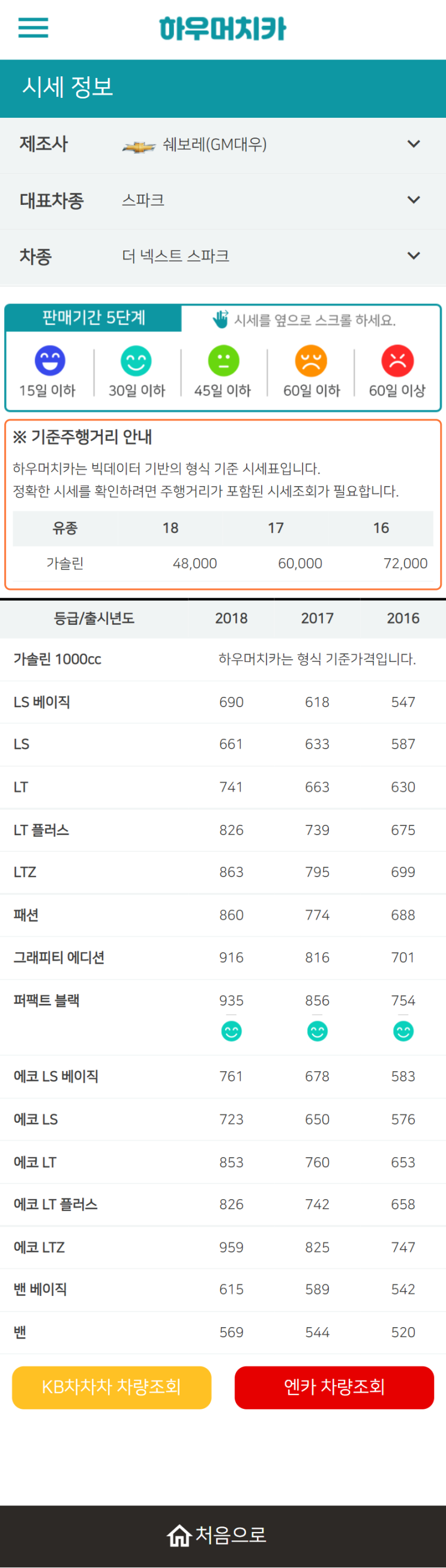Screen dimensions: 446x1568
Task: Click the 에코 LT 플러스 grade label
Action: 55,1204
